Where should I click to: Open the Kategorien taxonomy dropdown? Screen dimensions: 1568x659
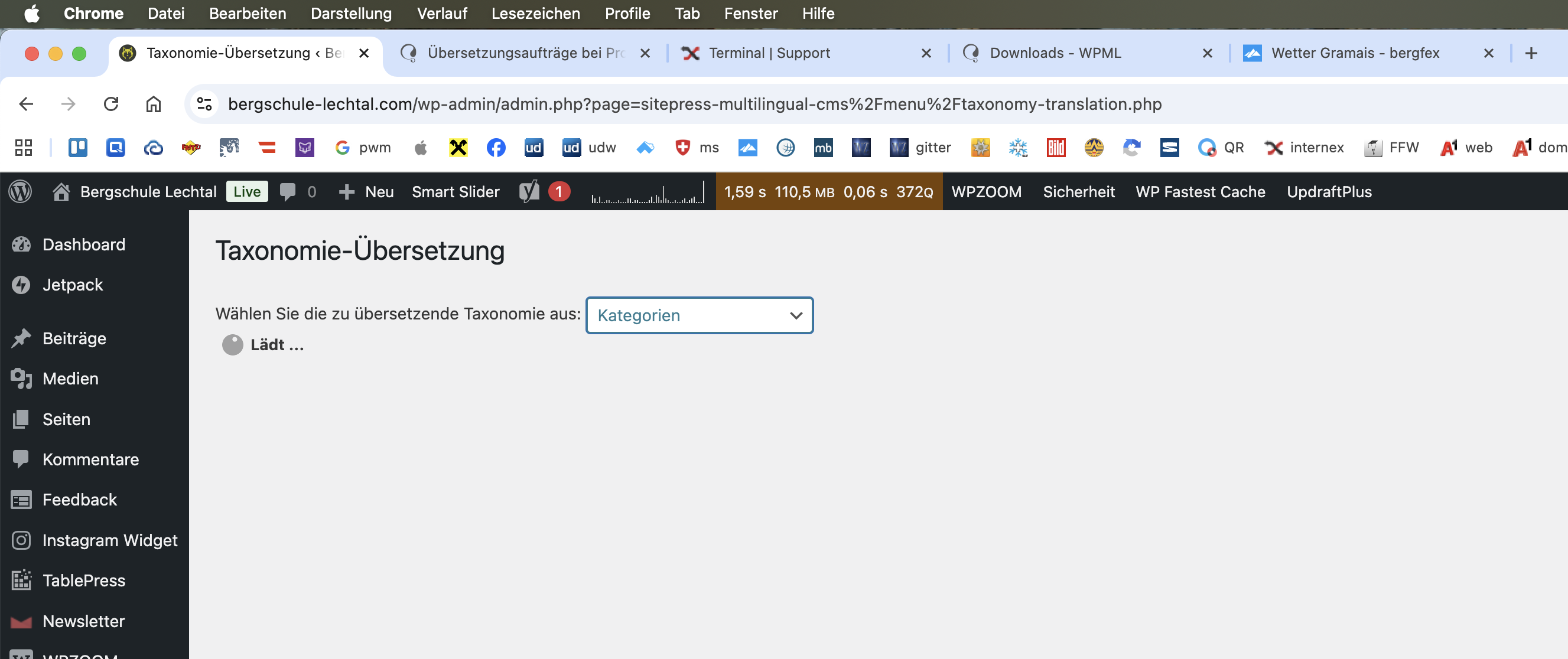pos(699,315)
